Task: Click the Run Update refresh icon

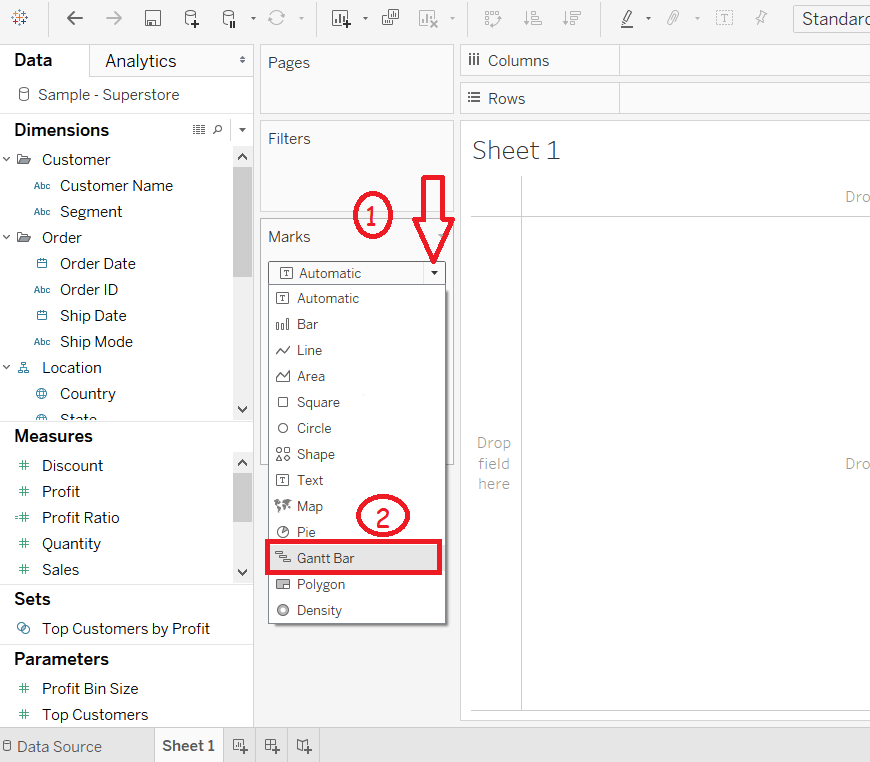Action: tap(276, 18)
